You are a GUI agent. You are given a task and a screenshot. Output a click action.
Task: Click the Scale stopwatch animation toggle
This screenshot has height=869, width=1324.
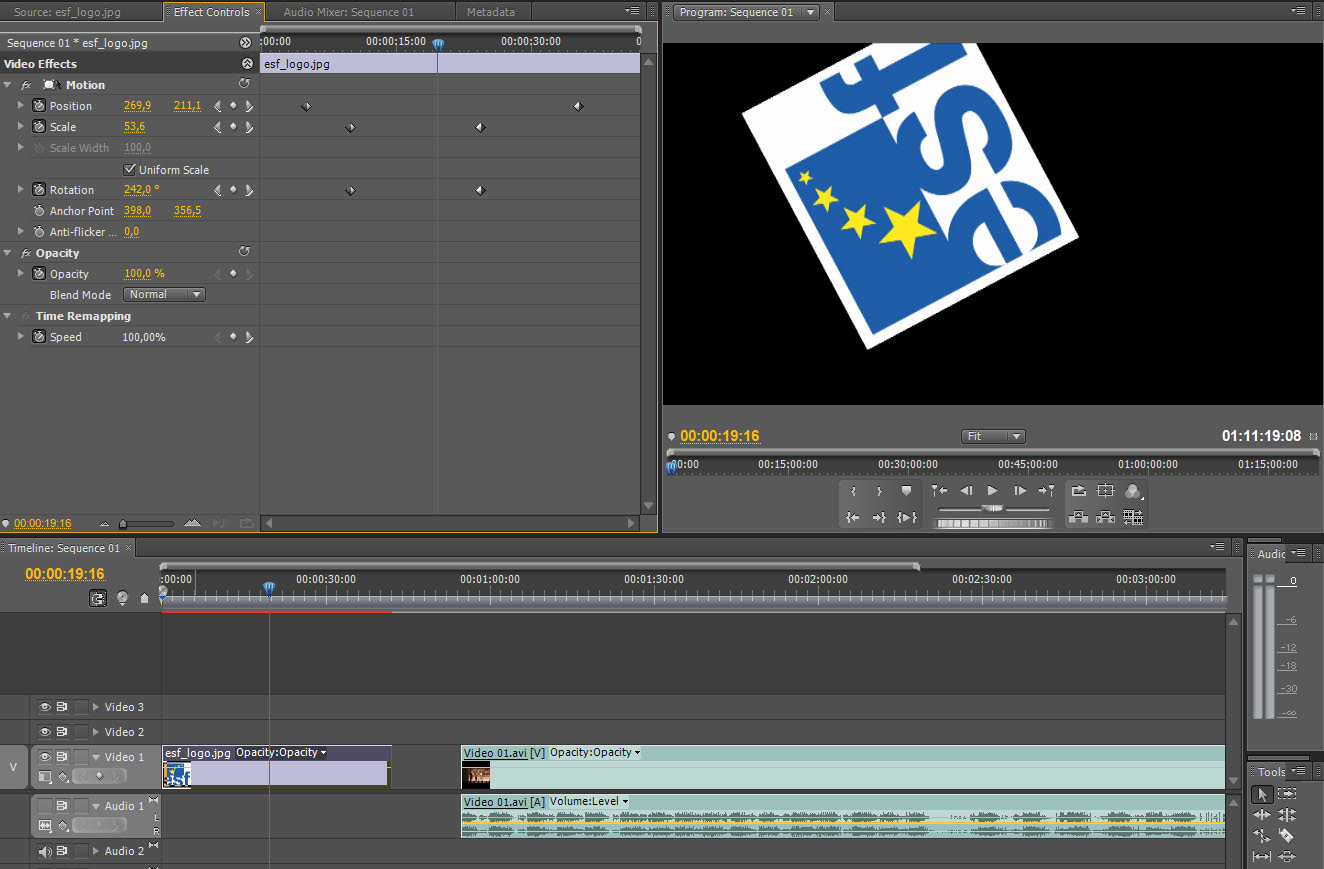coord(39,126)
